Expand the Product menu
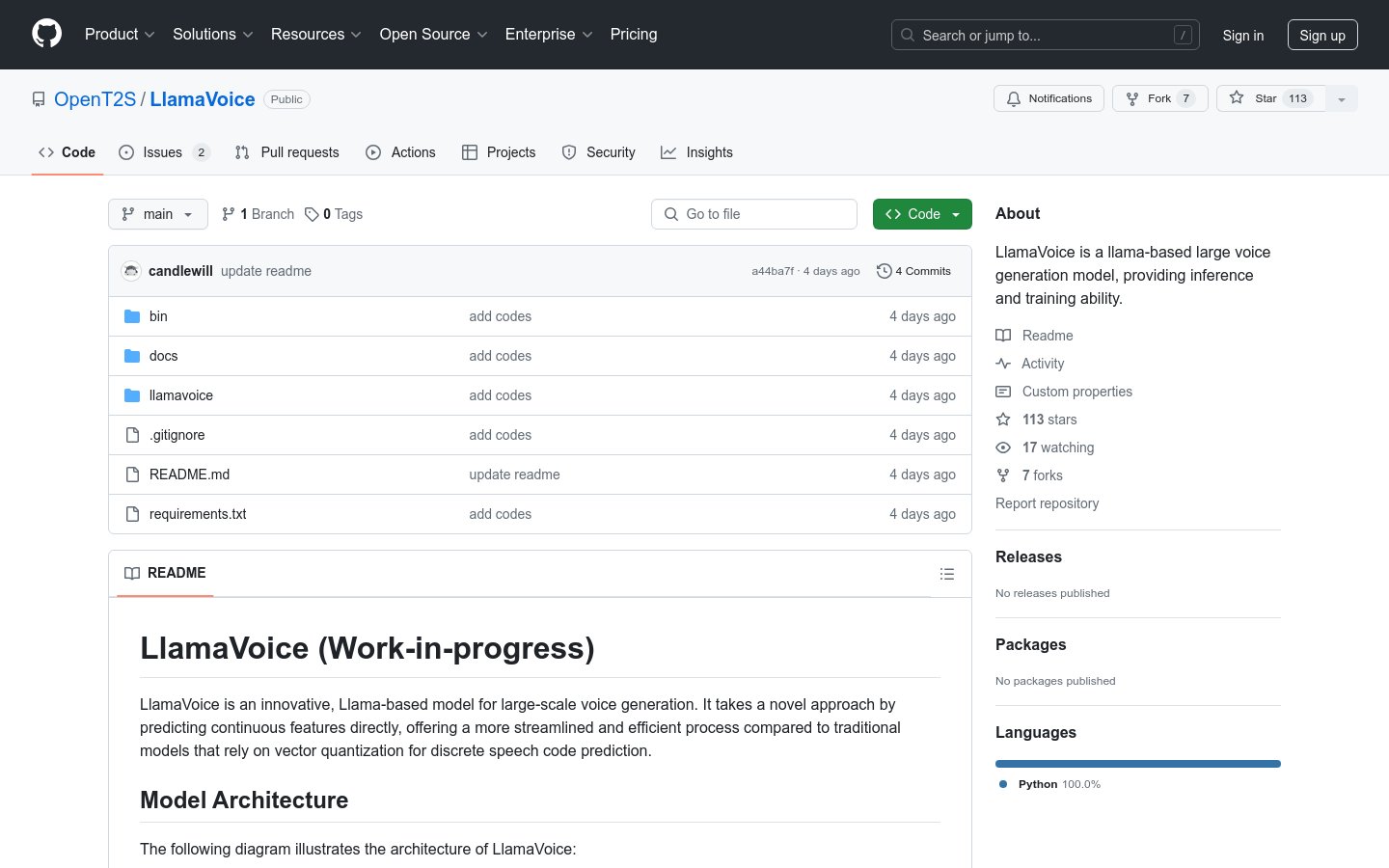Viewport: 1389px width, 868px height. (120, 34)
